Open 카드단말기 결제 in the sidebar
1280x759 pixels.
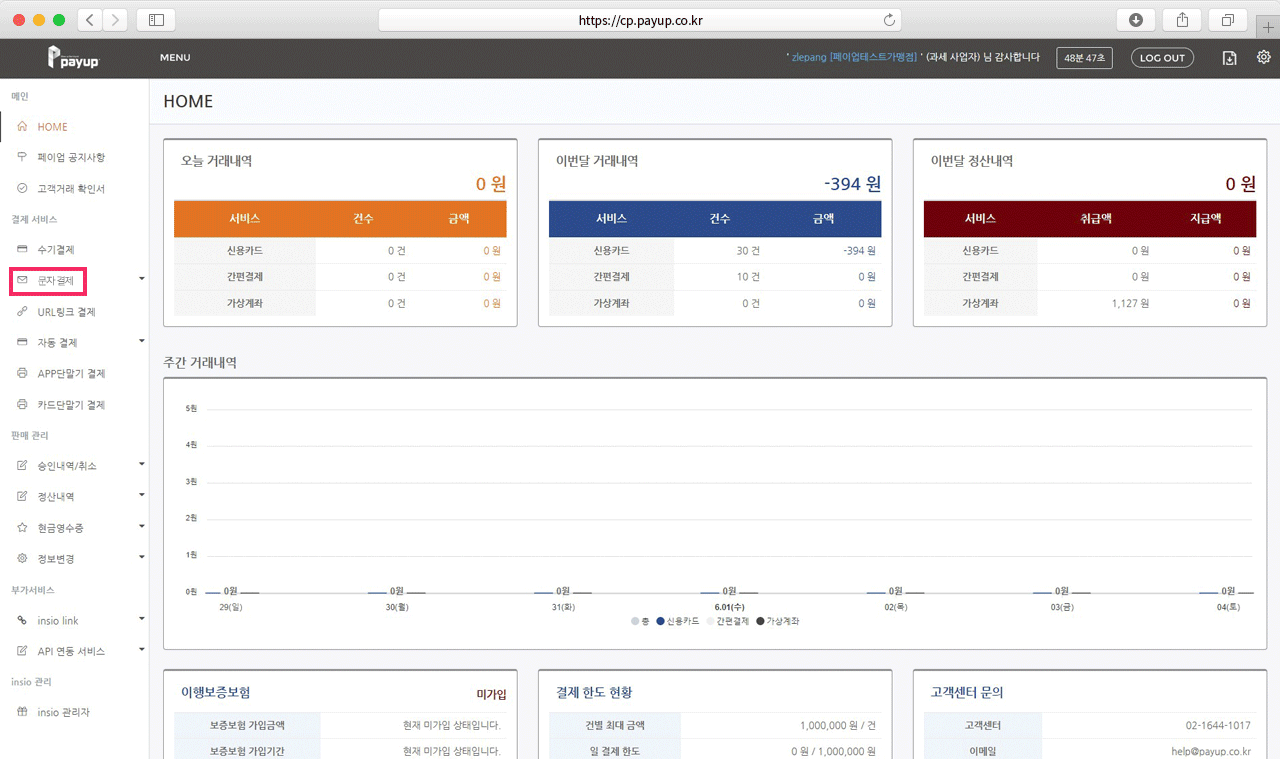71,405
